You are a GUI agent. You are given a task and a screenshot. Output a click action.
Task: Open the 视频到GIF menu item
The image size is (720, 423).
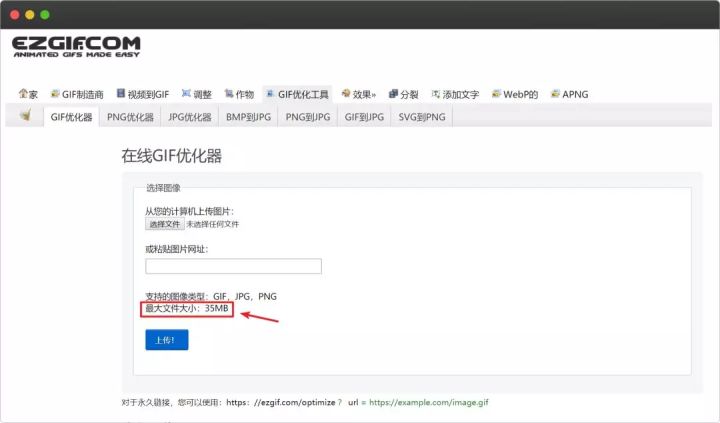[143, 94]
